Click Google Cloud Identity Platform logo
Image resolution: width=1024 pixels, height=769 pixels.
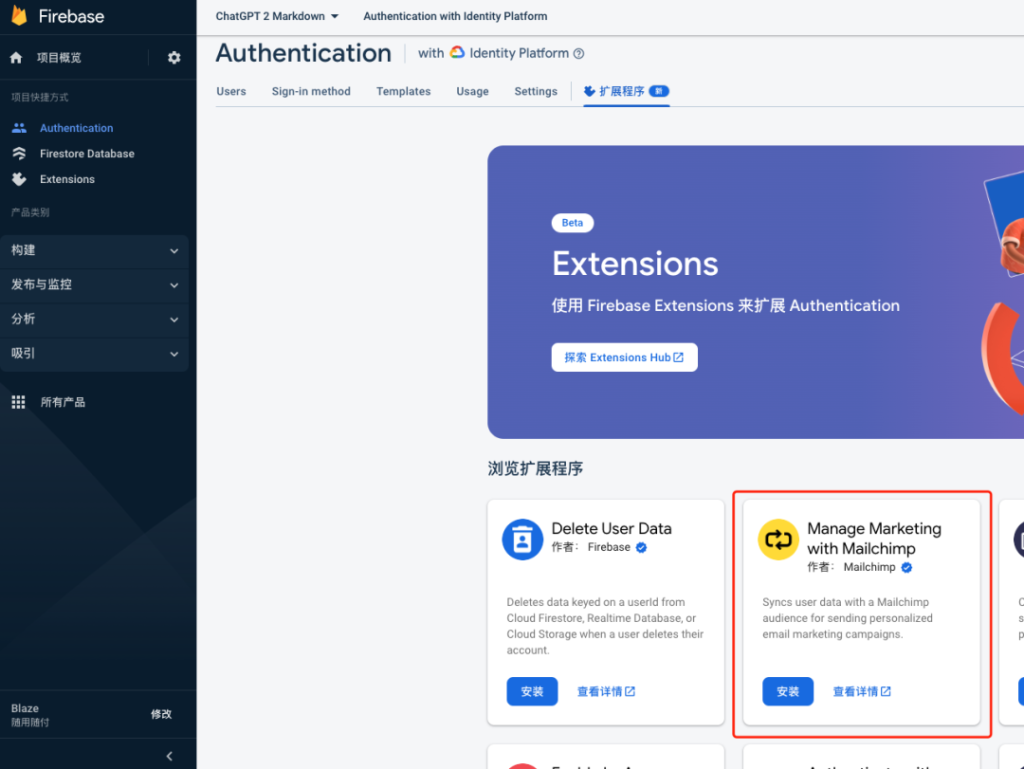pos(457,52)
